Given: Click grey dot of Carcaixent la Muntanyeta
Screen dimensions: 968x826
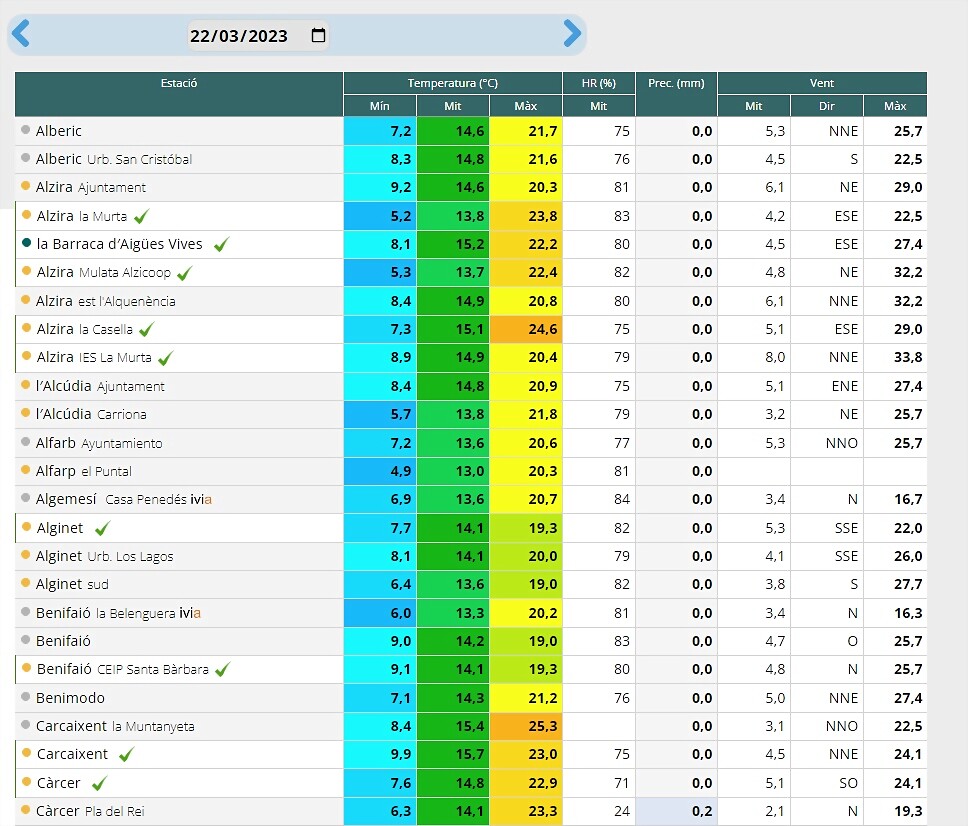Looking at the screenshot, I should [25, 725].
